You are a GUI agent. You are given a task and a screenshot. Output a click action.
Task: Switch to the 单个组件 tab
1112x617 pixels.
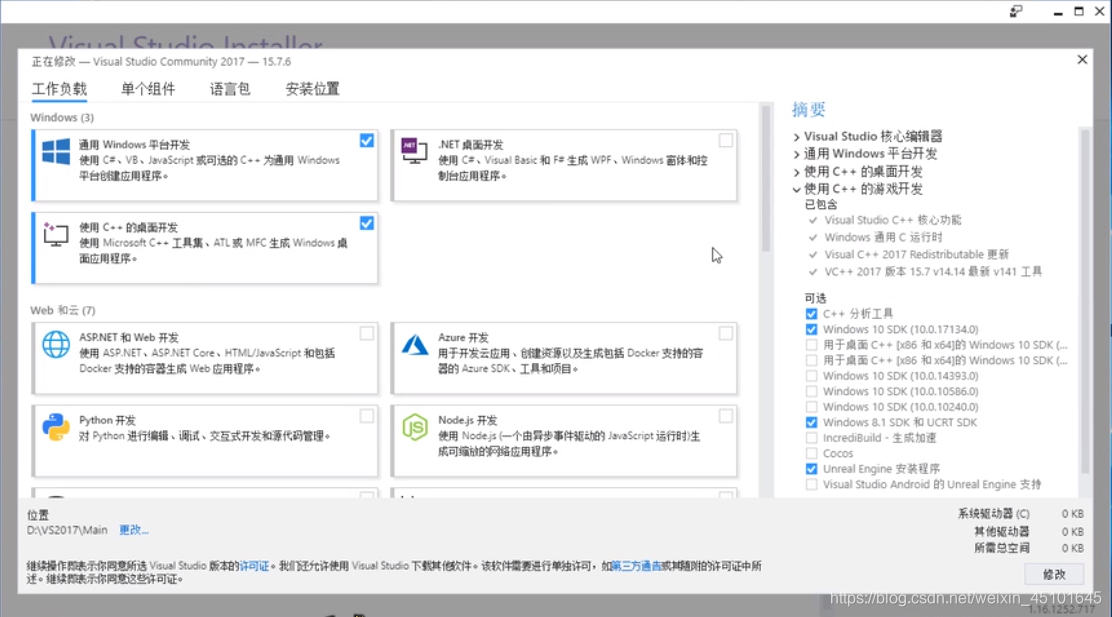(x=148, y=89)
